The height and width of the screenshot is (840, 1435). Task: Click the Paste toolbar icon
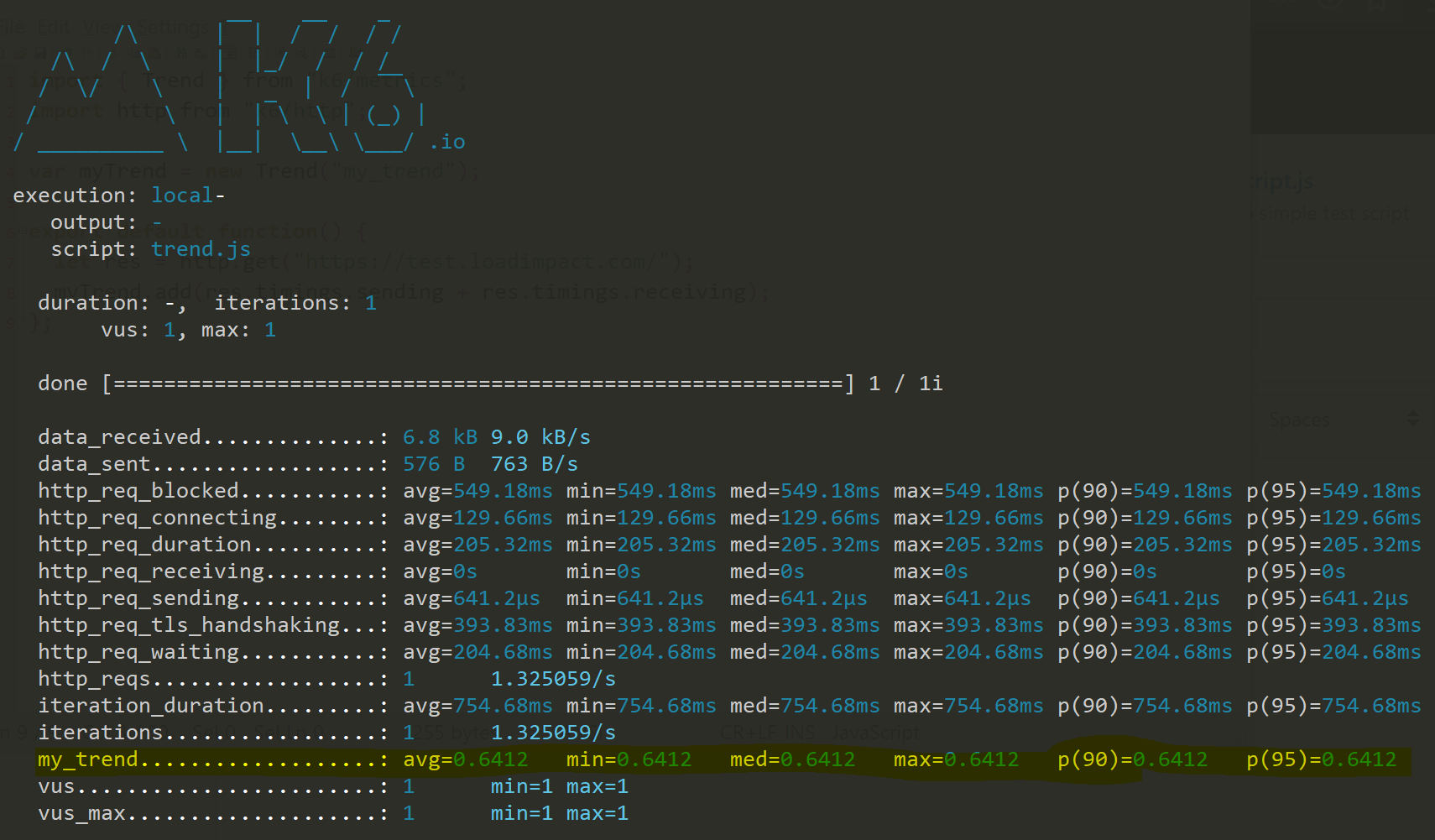tap(154, 52)
